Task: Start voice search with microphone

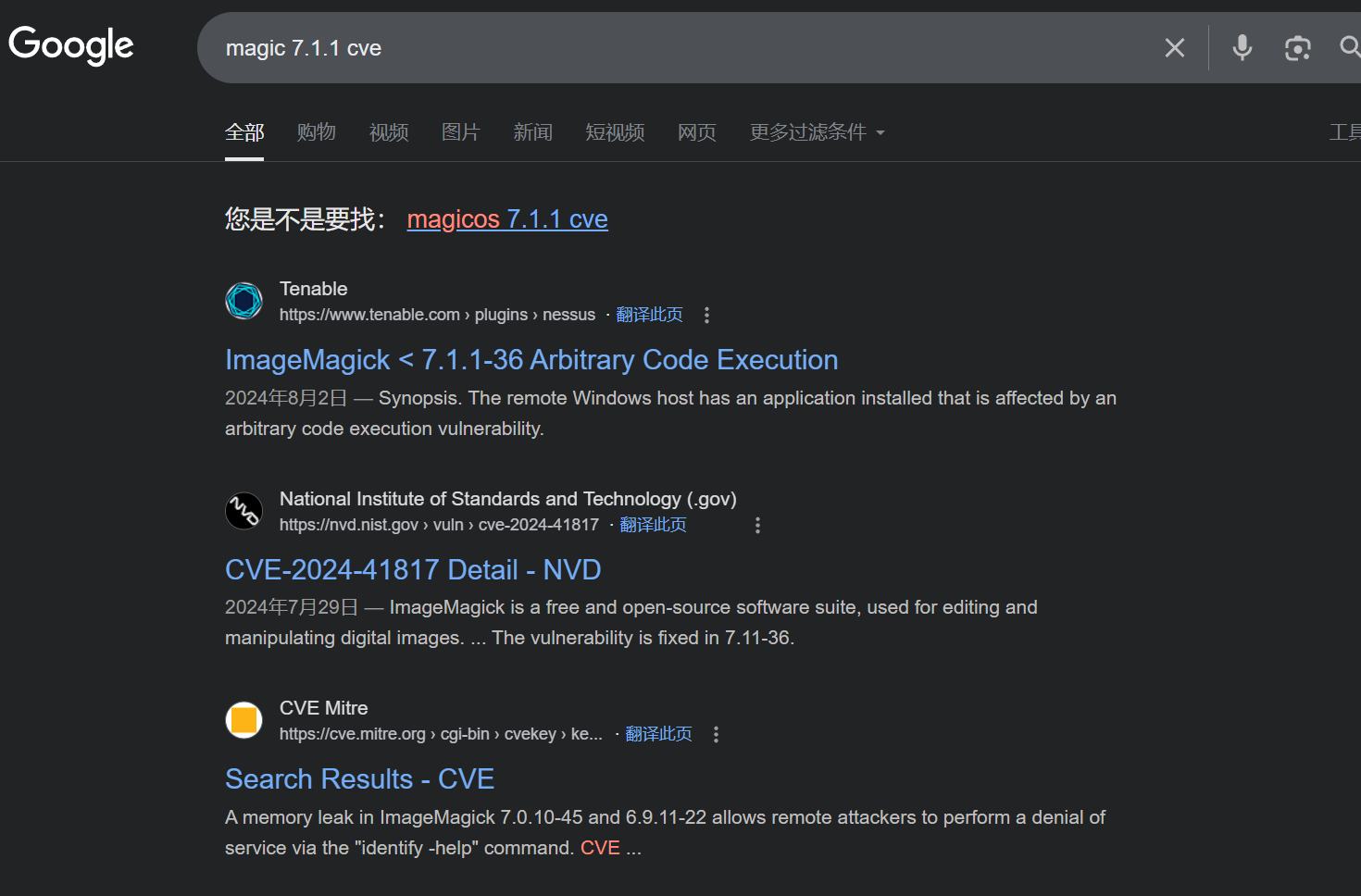Action: [x=1242, y=48]
